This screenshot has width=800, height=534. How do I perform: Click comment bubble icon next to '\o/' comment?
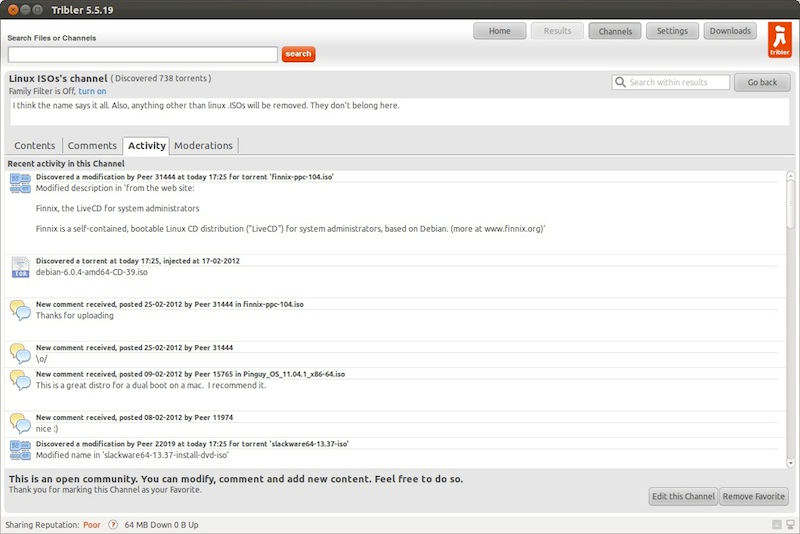[20, 353]
